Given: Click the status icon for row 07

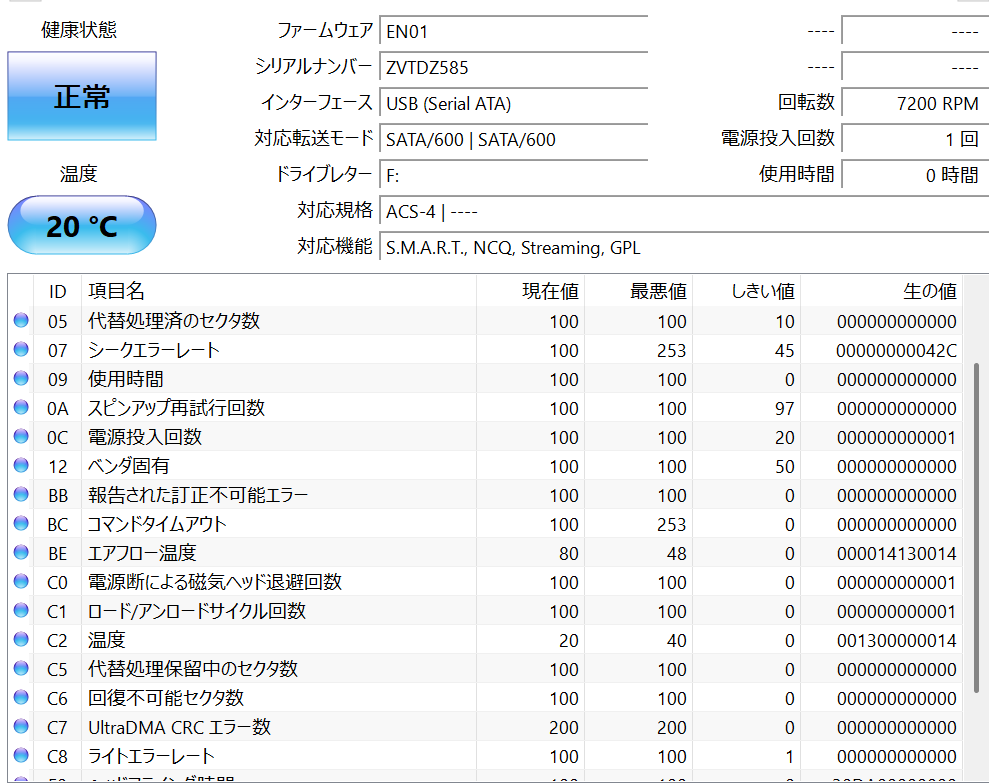Looking at the screenshot, I should [21, 350].
